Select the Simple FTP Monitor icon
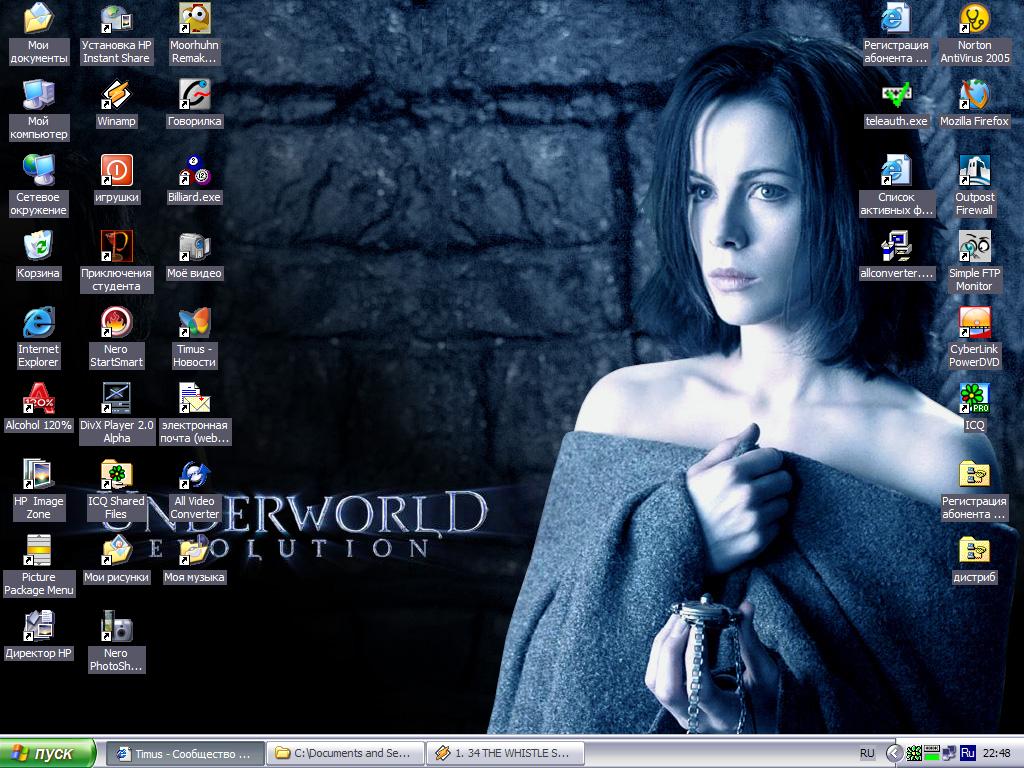This screenshot has width=1024, height=768. (974, 247)
